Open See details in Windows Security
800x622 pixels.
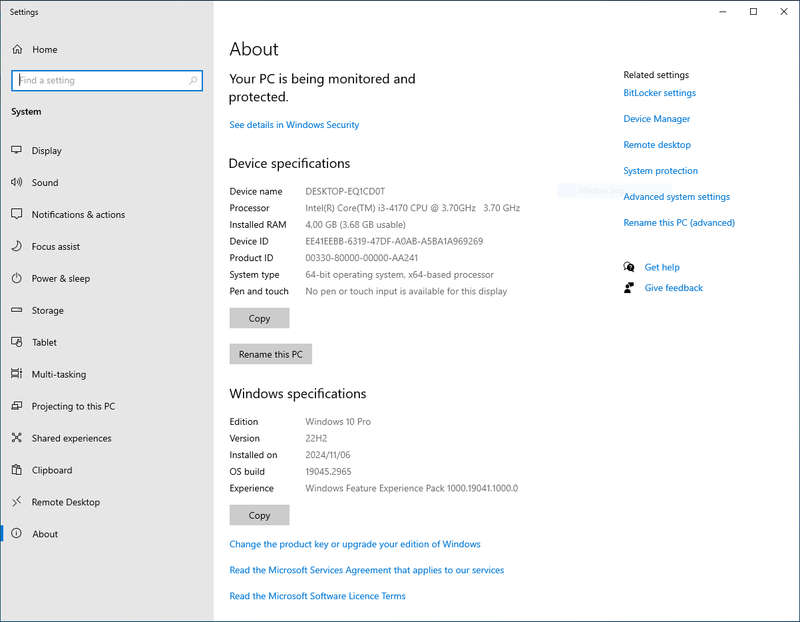coord(294,125)
